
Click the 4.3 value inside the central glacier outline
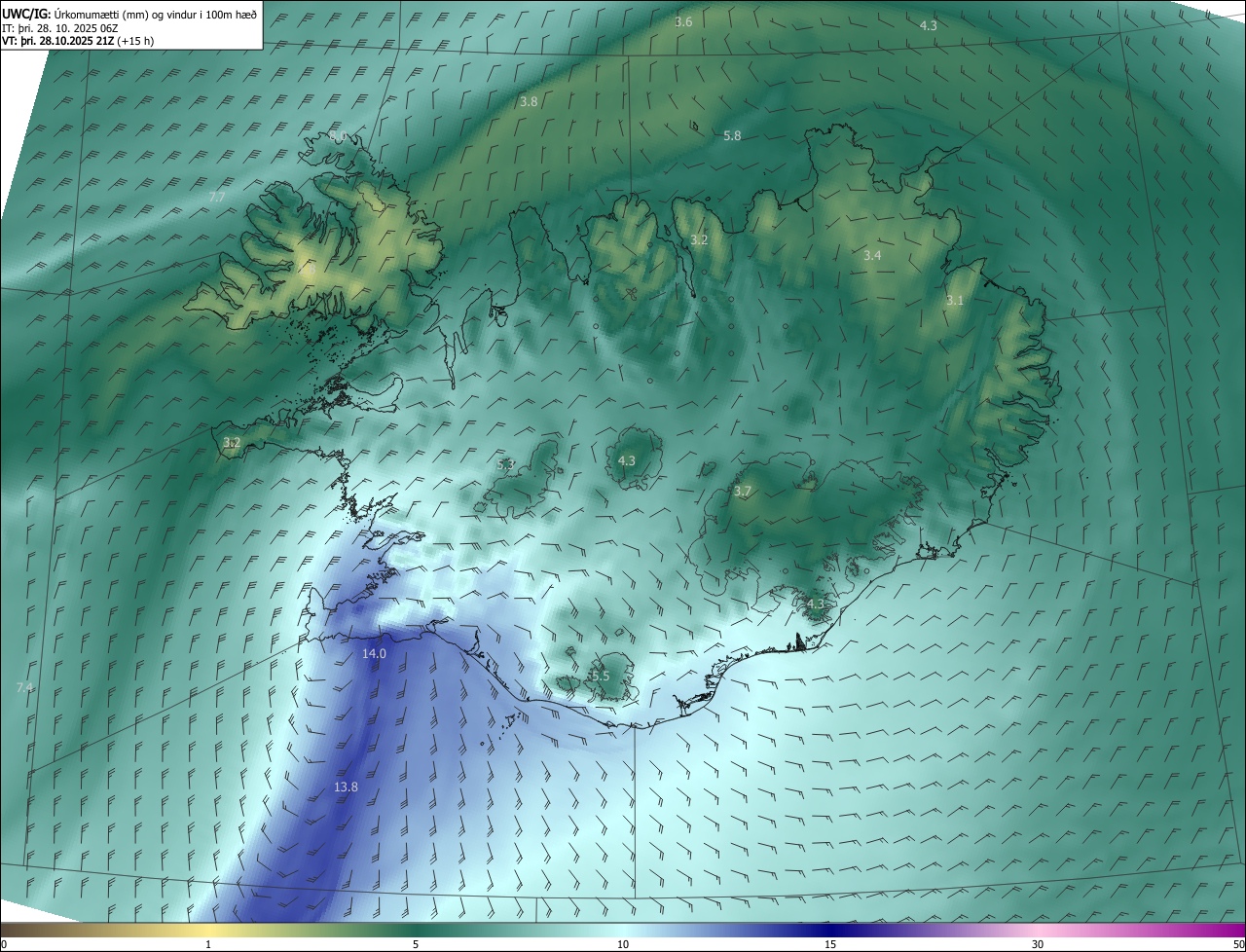[x=626, y=460]
